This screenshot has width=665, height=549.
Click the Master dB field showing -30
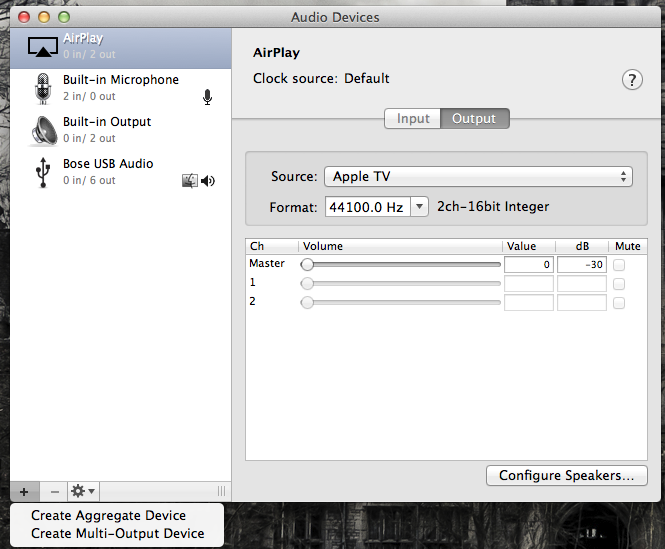(581, 265)
